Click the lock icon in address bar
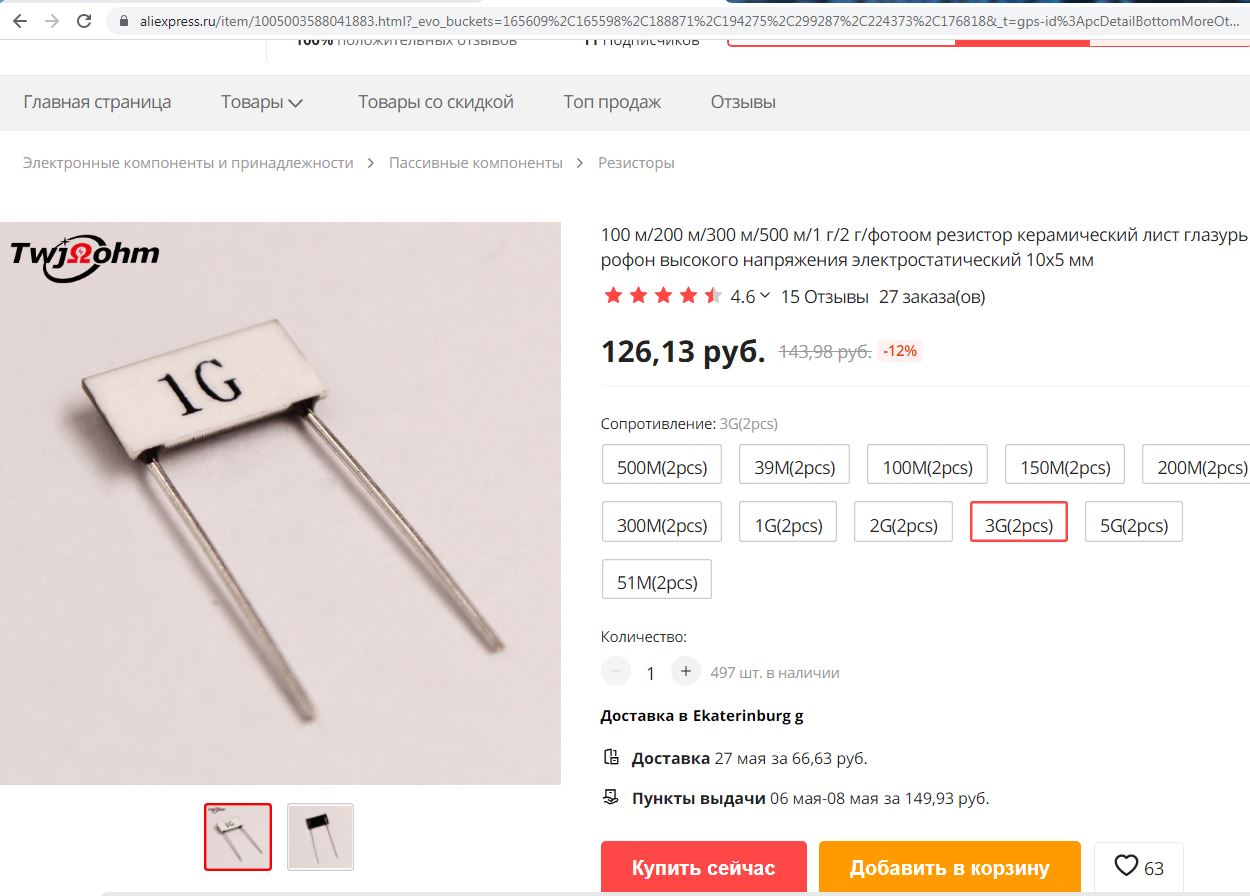The width and height of the screenshot is (1250, 896). [x=123, y=20]
